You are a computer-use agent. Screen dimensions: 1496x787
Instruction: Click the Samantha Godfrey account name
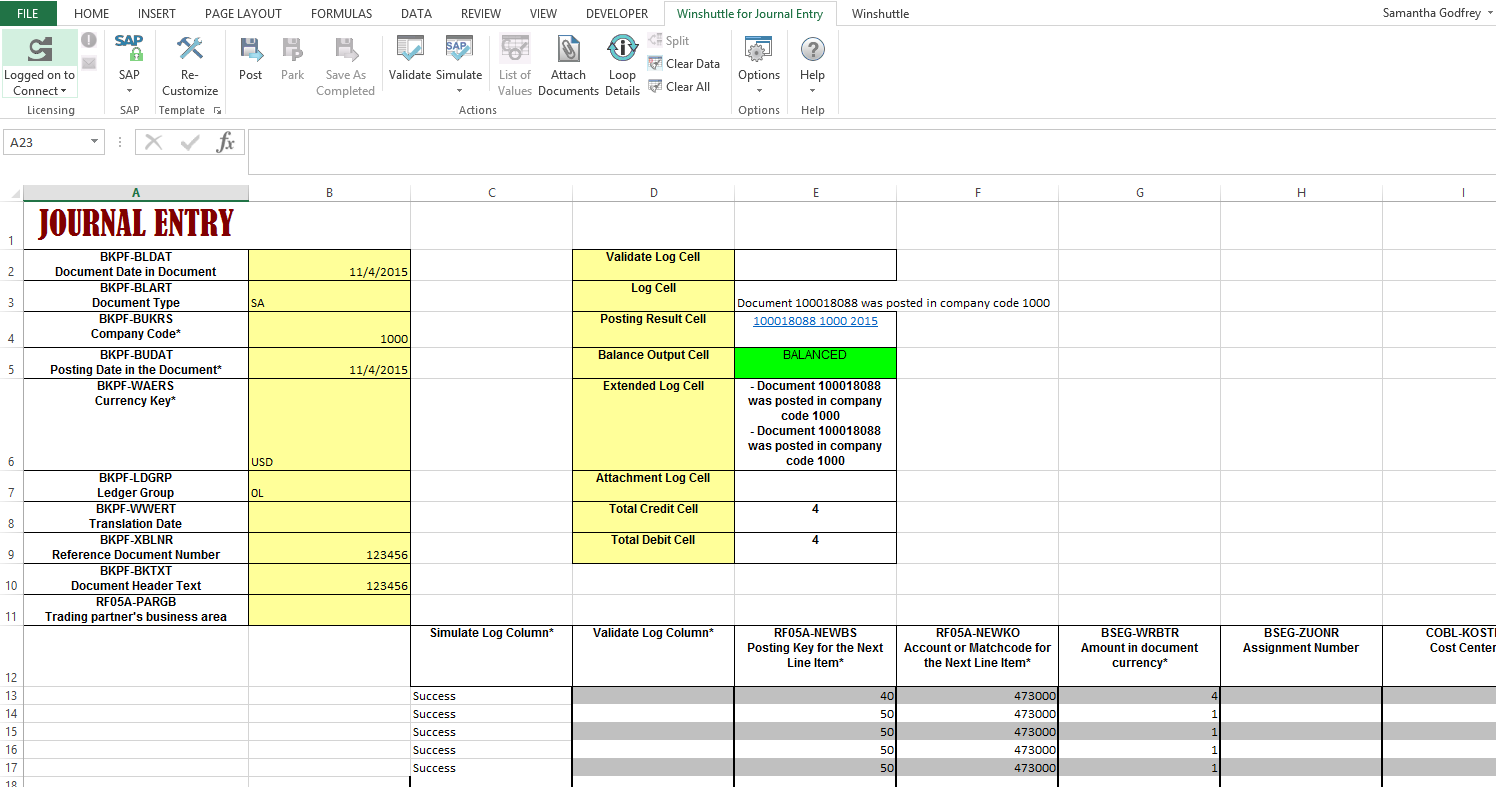tap(1432, 13)
